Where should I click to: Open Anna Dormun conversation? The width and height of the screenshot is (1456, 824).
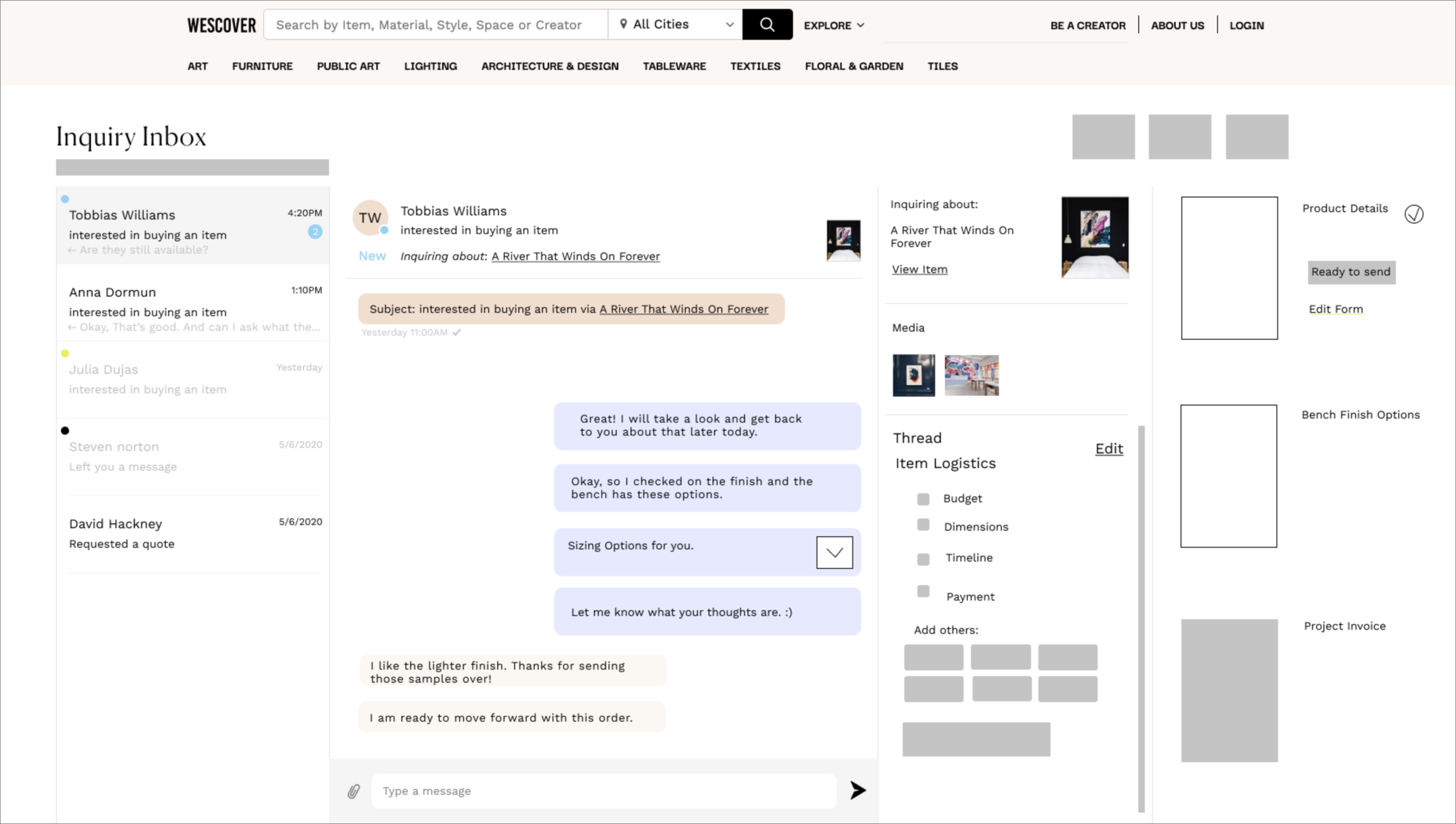pyautogui.click(x=193, y=303)
